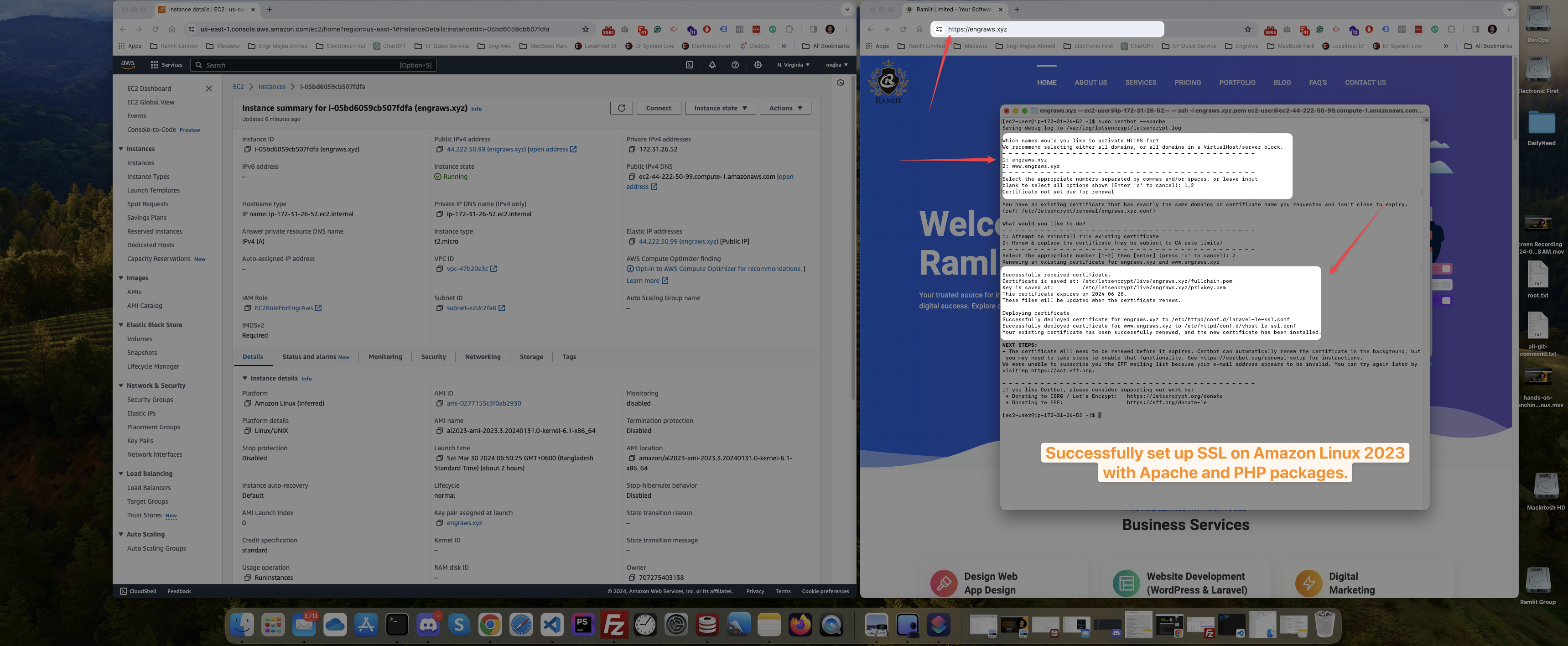The height and width of the screenshot is (646, 1568).
Task: Open Google Chrome from the dock
Action: 490,625
